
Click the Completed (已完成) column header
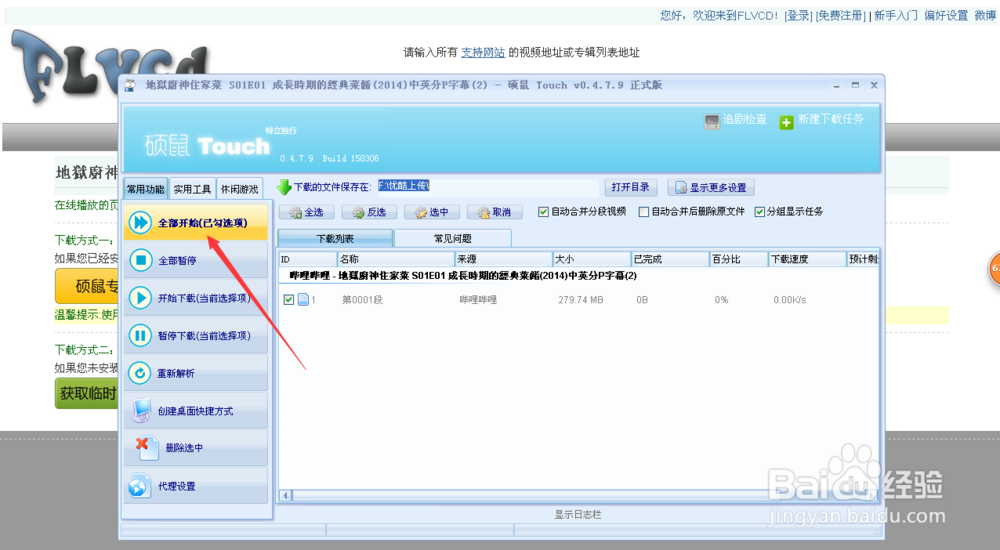click(670, 259)
